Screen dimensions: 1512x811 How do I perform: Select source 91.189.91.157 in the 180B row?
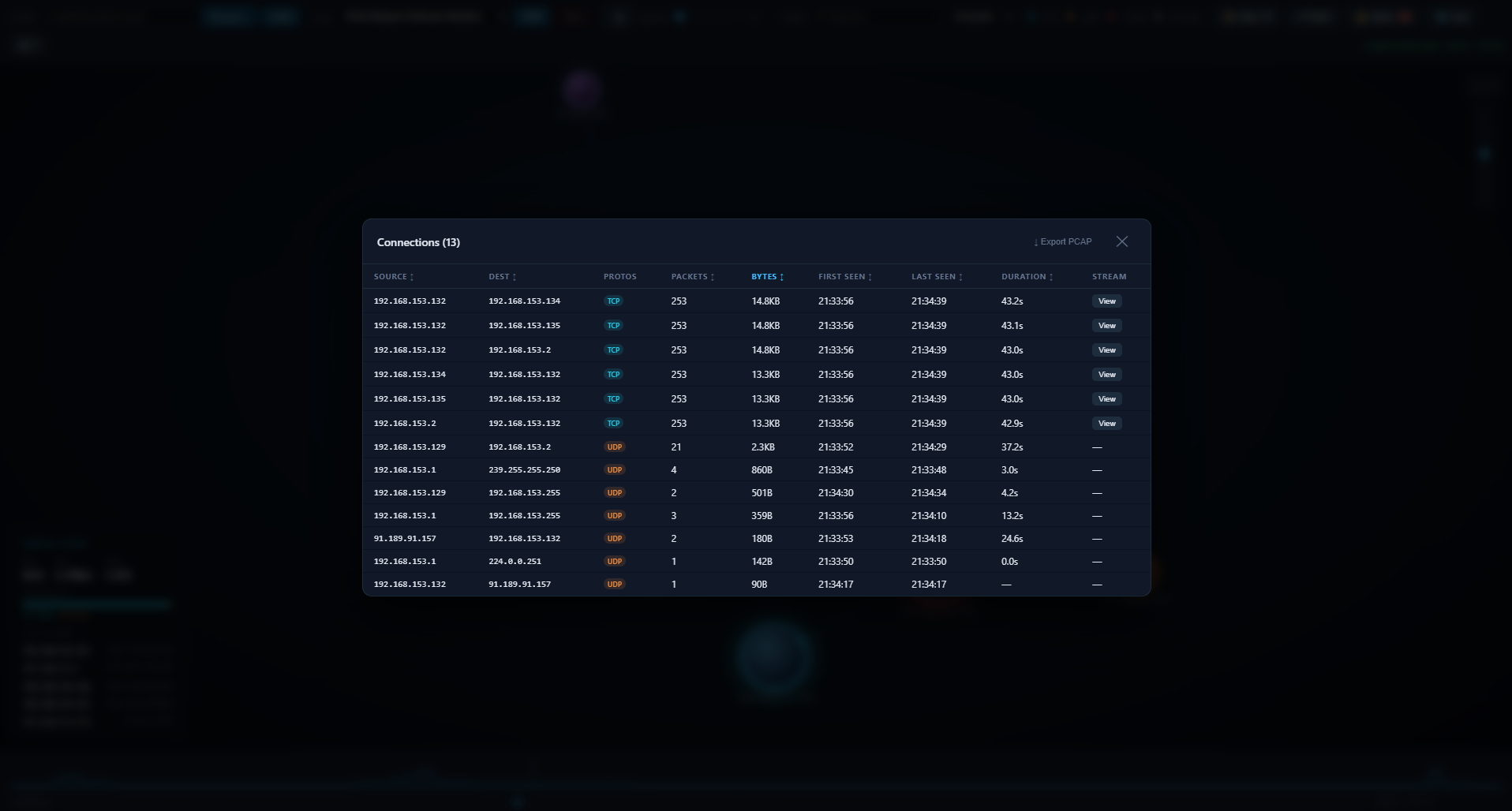tap(405, 539)
